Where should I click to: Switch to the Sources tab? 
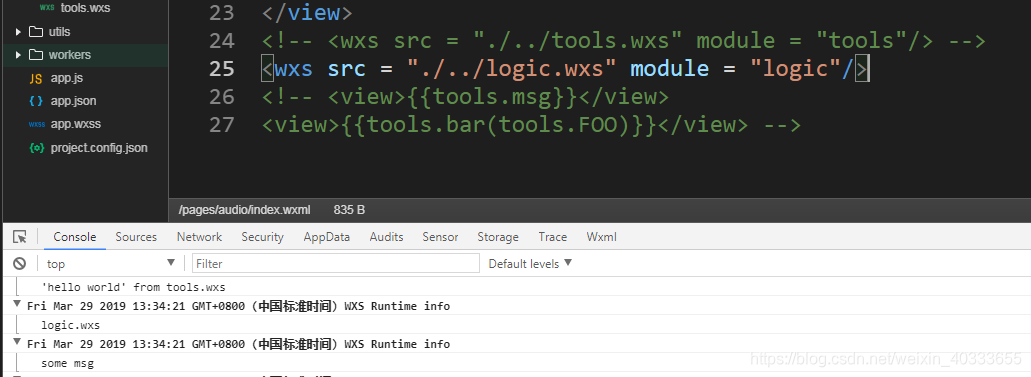[136, 237]
